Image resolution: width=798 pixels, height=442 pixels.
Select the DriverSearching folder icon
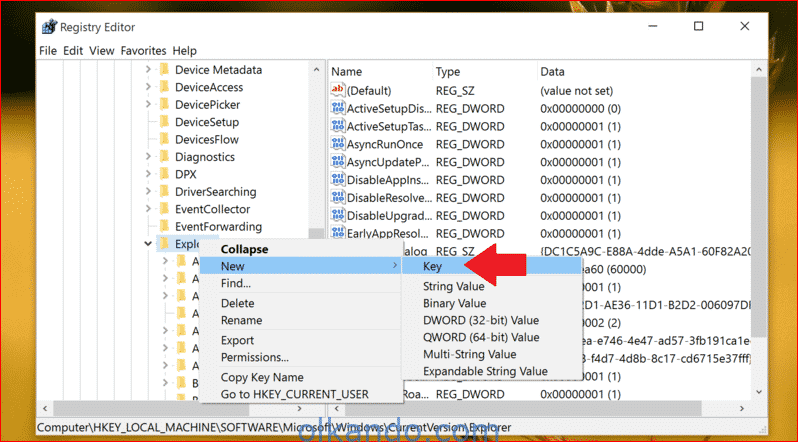pos(164,191)
